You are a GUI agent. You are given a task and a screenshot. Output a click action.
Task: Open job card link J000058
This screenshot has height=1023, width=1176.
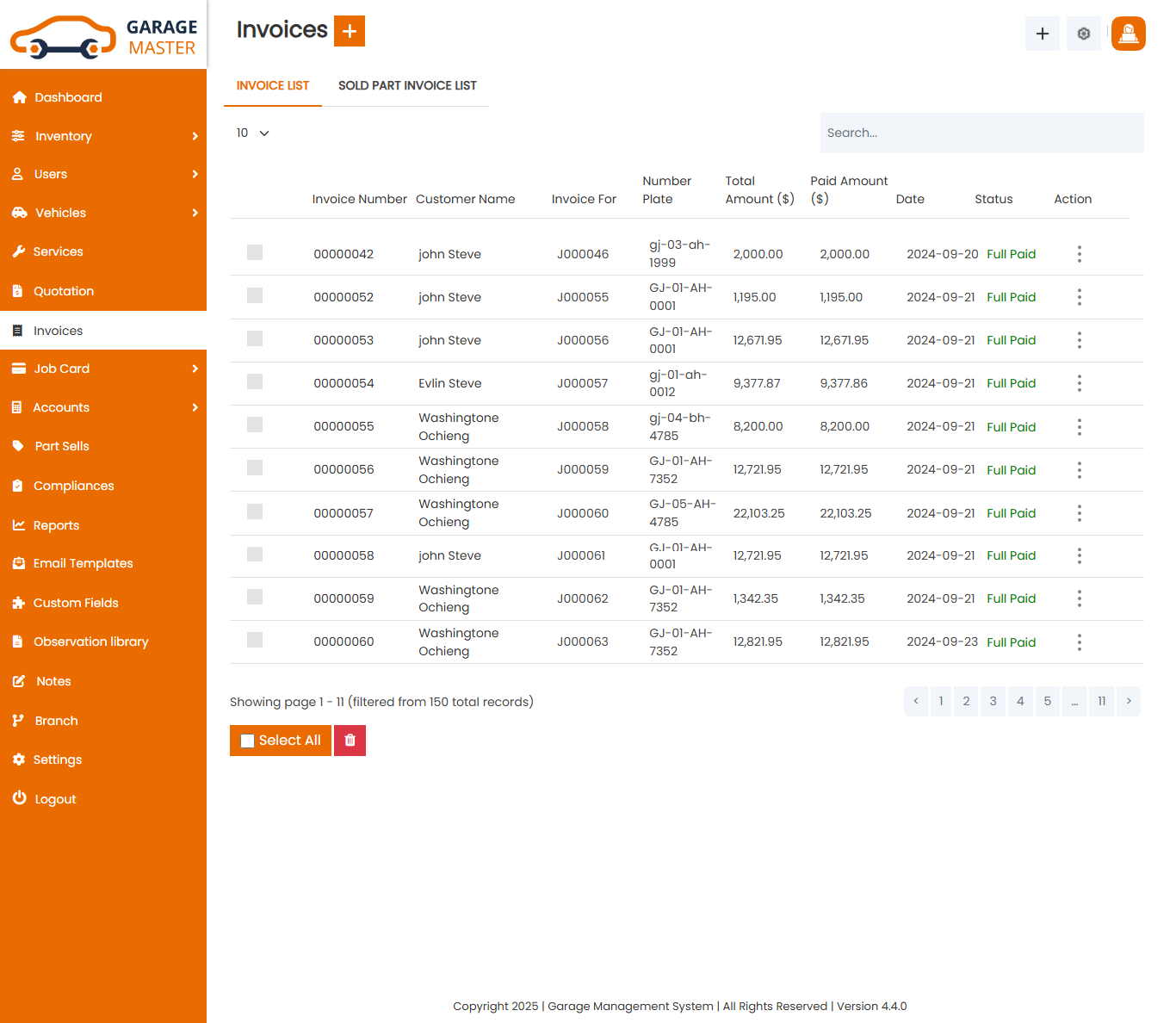pos(583,426)
